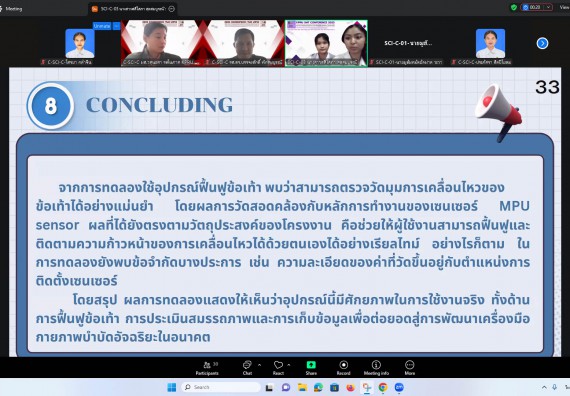
Task: Open Task View from the taskbar
Action: pyautogui.click(x=269, y=388)
